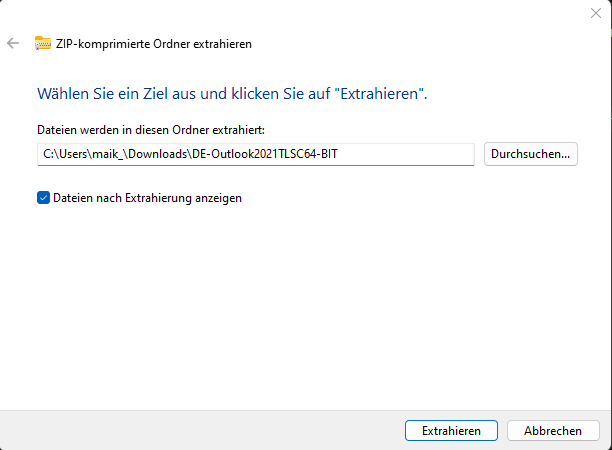This screenshot has height=450, width=612.
Task: Close the extraction dialog with the X button
Action: click(596, 12)
